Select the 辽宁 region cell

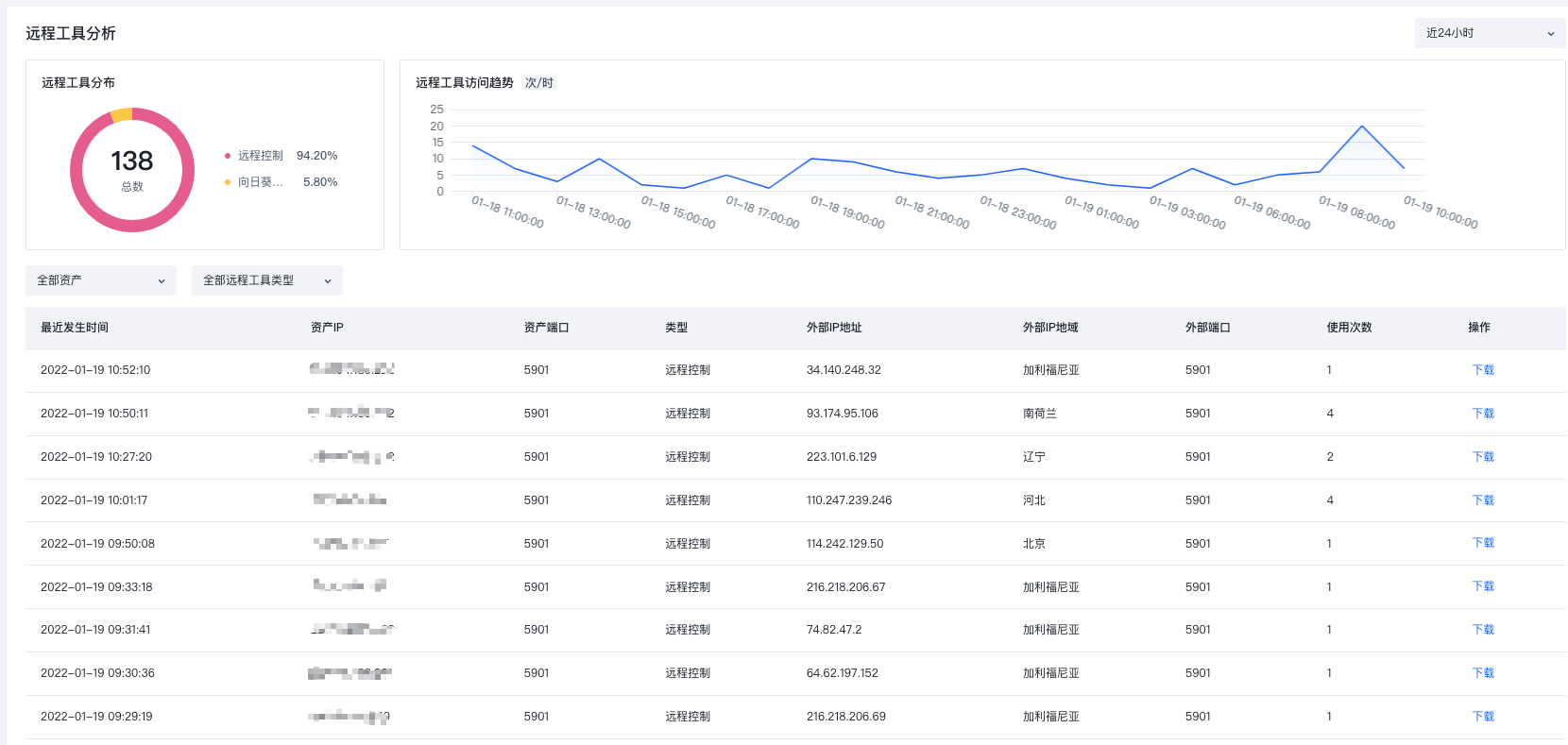click(1034, 457)
